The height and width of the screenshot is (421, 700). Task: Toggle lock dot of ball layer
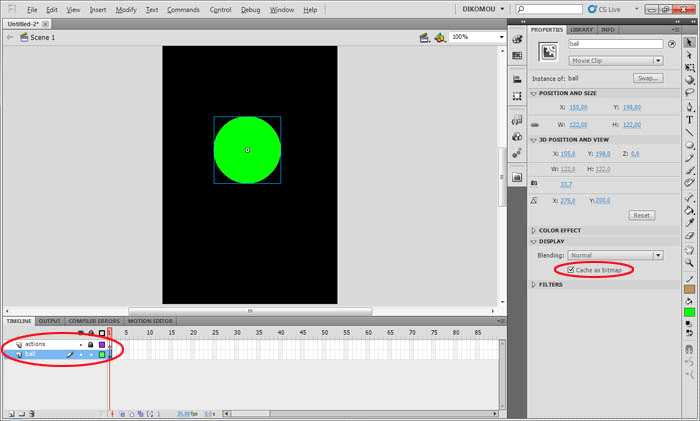pos(91,355)
